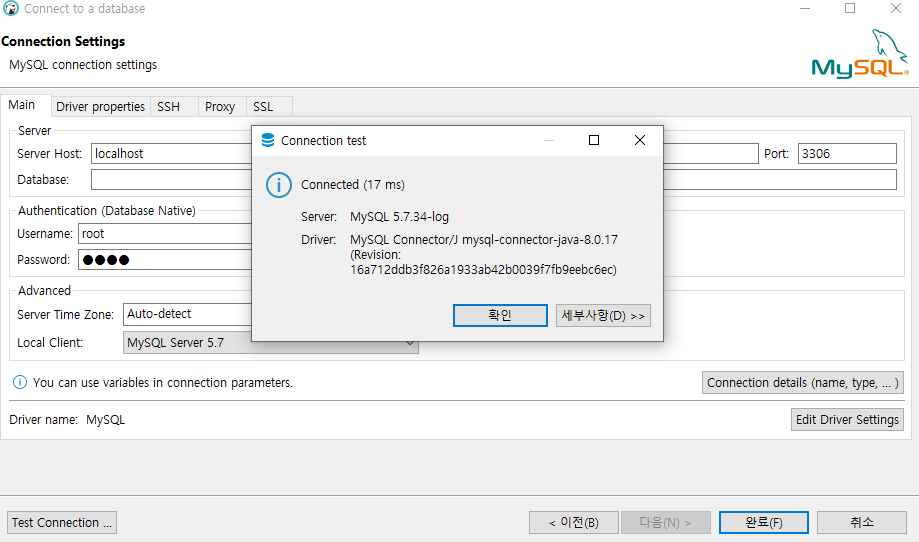This screenshot has height=542, width=919.
Task: Click the Test Connection ... button
Action: tap(62, 523)
